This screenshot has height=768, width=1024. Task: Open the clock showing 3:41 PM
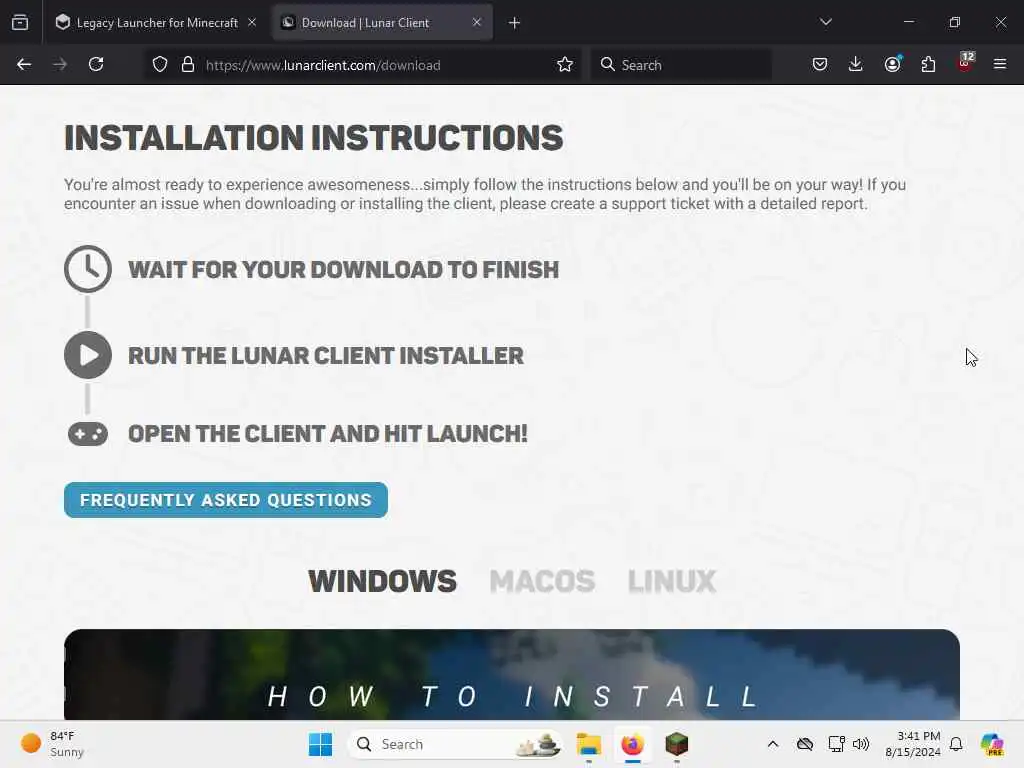(x=912, y=744)
